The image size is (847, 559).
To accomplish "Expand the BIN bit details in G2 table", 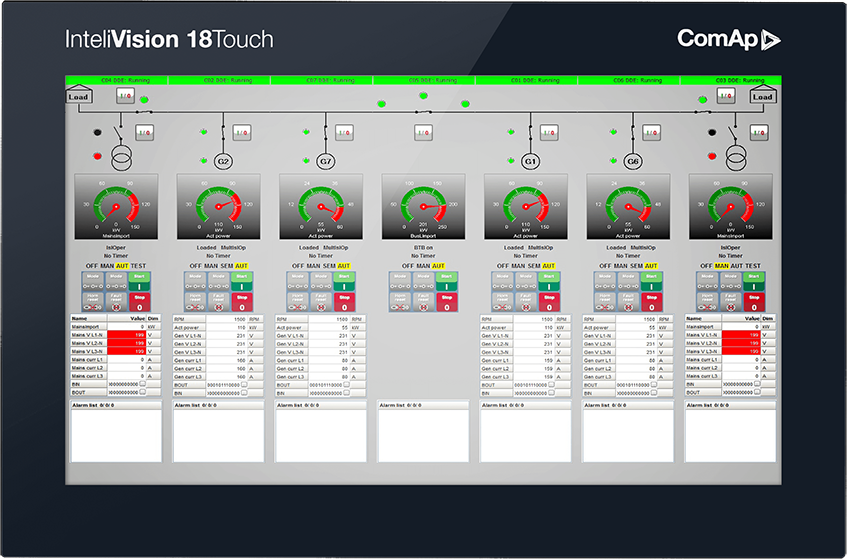I will [245, 393].
